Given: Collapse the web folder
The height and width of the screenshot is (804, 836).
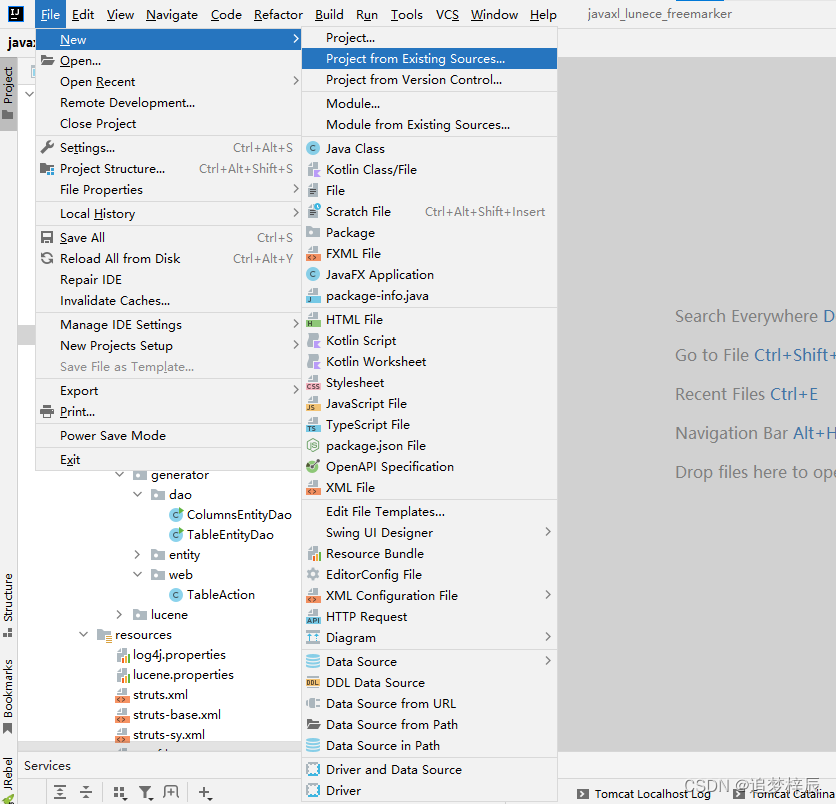Looking at the screenshot, I should coord(138,575).
